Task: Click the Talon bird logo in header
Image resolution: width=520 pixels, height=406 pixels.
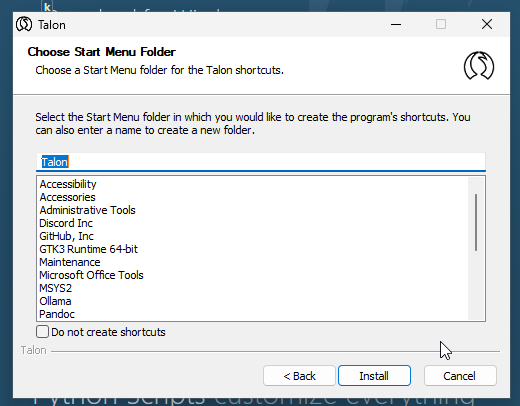Action: click(x=479, y=66)
